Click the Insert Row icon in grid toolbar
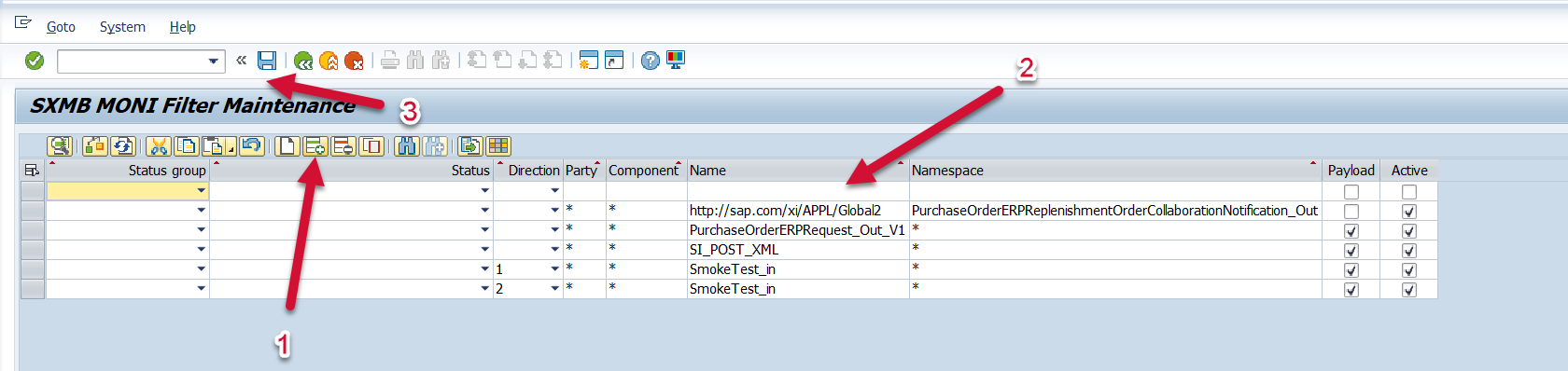The height and width of the screenshot is (371, 1568). (315, 146)
